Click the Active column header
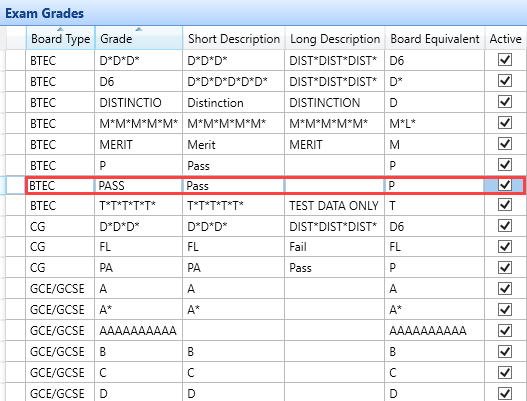This screenshot has height=401, width=527. [x=505, y=39]
